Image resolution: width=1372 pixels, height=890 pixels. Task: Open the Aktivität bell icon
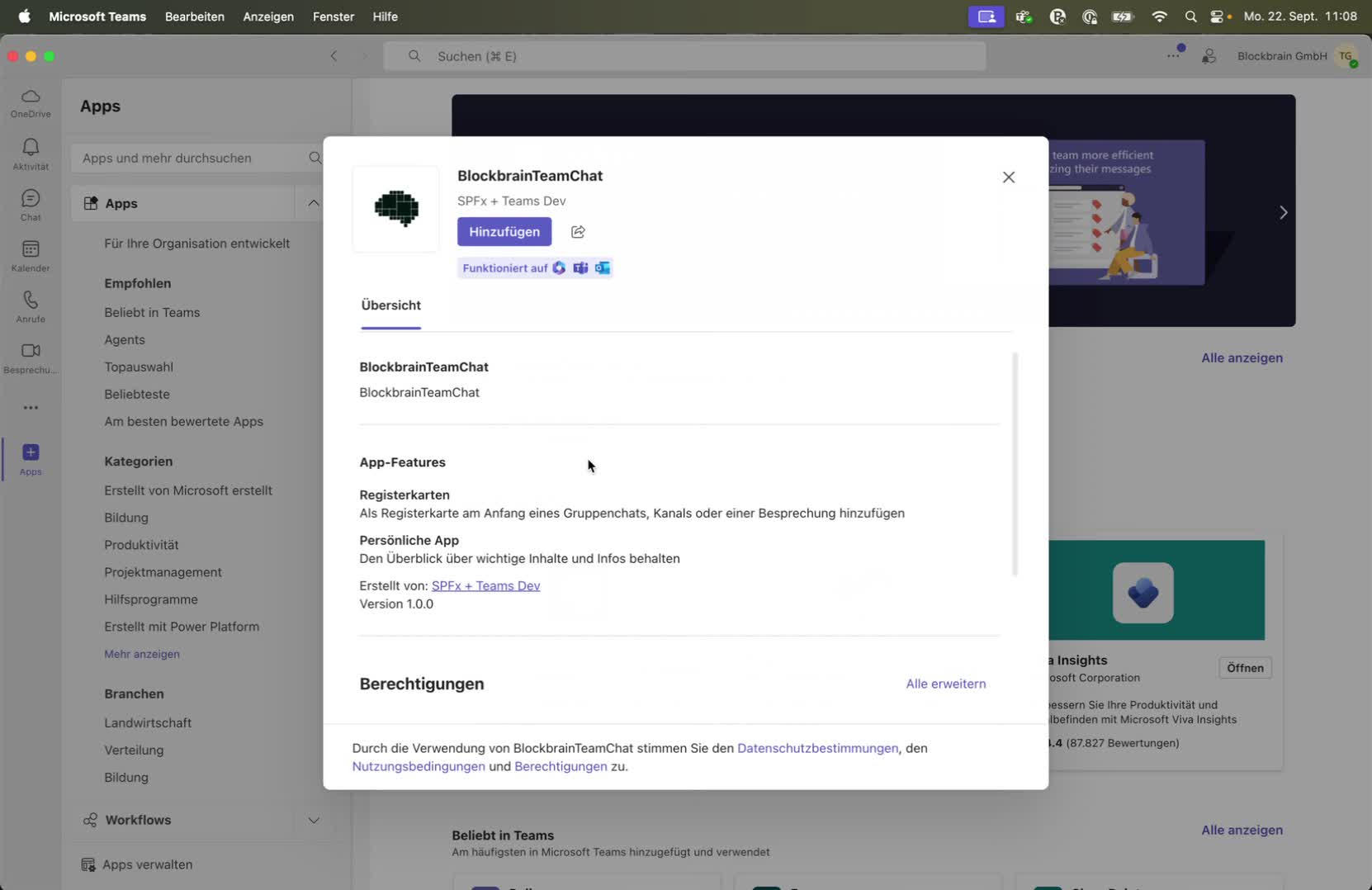(31, 154)
